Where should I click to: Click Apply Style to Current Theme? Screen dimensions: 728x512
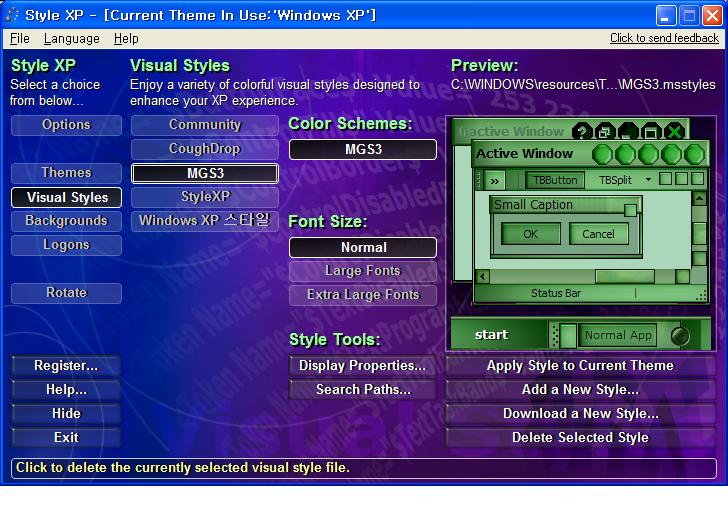click(x=580, y=366)
